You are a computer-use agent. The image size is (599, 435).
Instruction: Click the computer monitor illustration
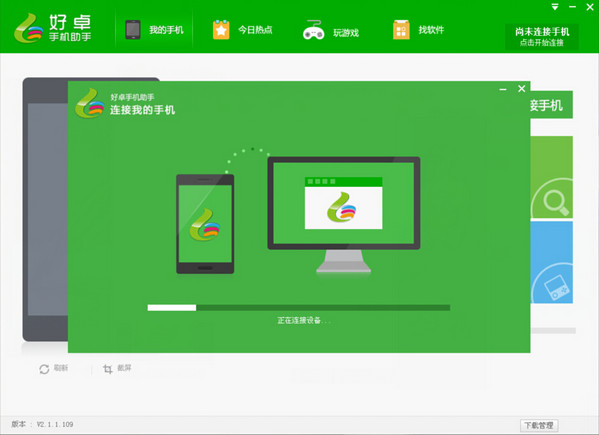(343, 215)
